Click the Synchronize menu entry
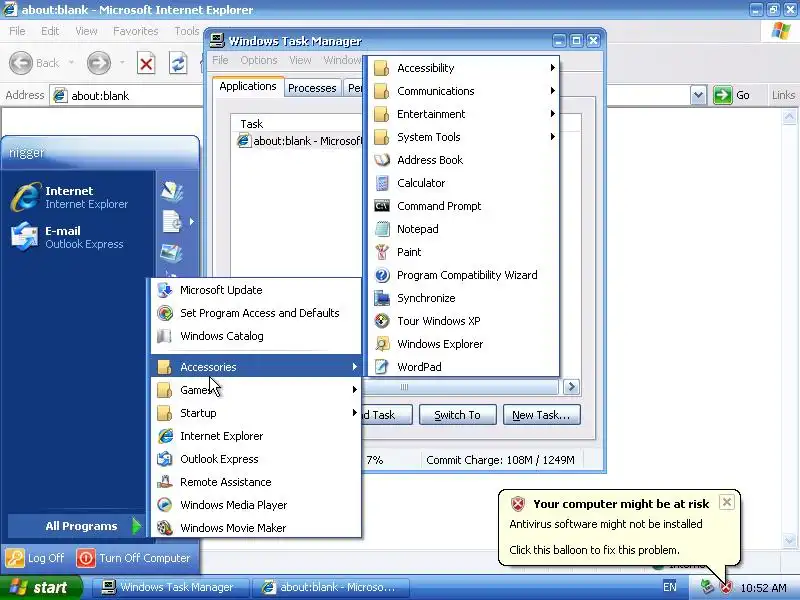800x600 pixels. [x=463, y=298]
